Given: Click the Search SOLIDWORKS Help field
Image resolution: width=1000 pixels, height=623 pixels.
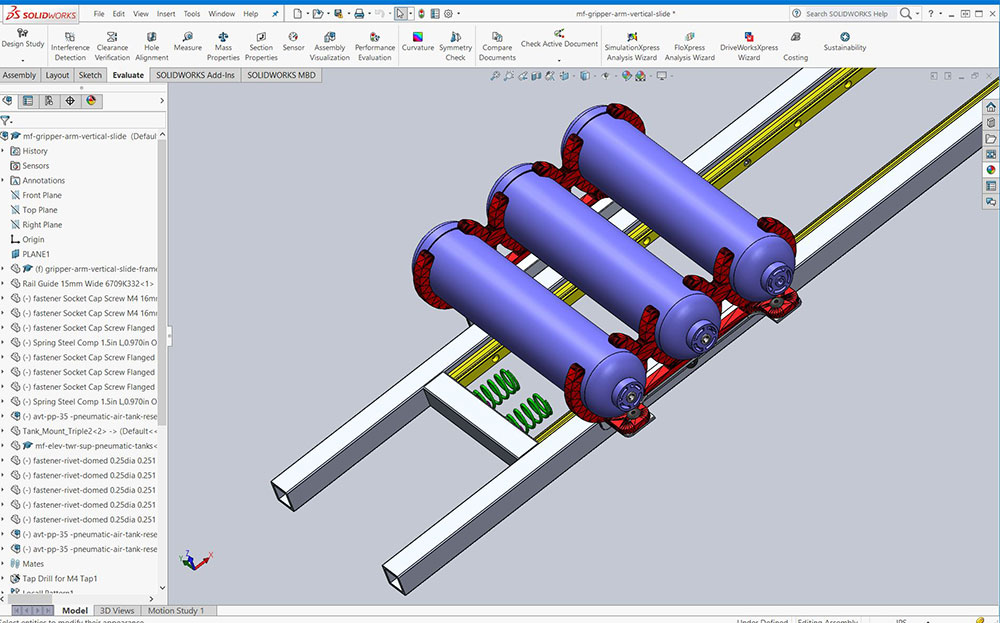Looking at the screenshot, I should coord(845,14).
